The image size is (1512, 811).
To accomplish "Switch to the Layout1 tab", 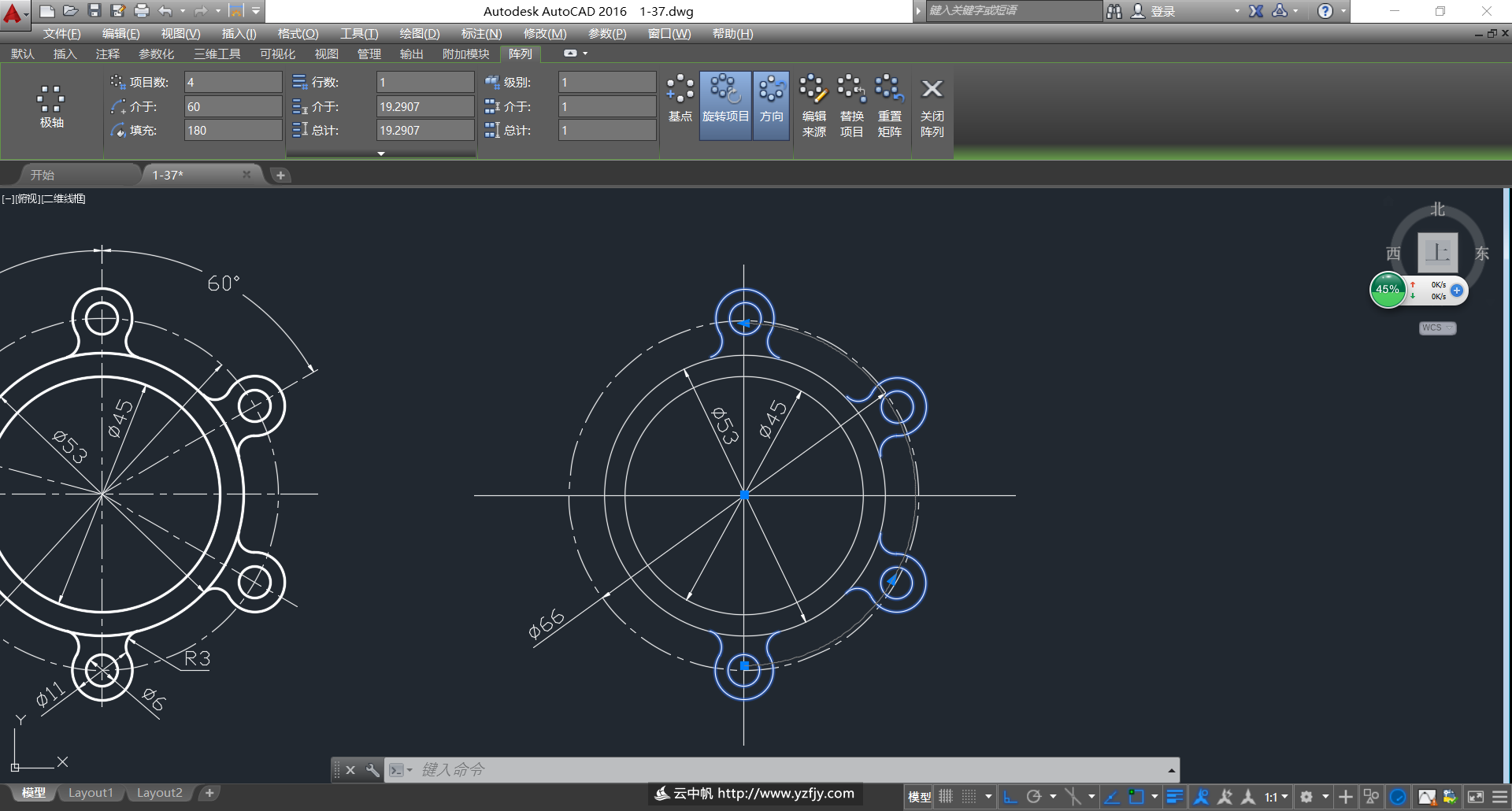I will pos(91,793).
